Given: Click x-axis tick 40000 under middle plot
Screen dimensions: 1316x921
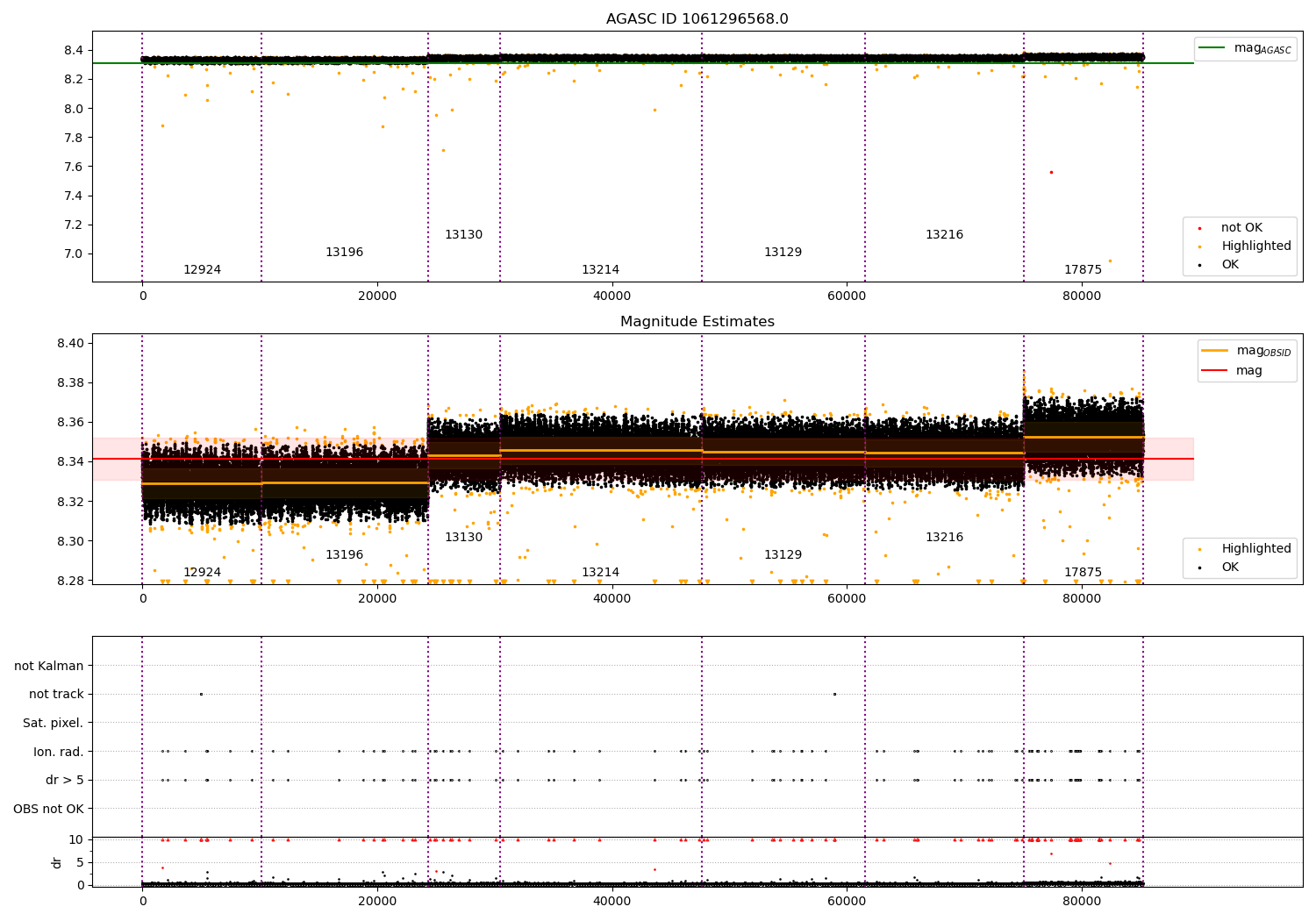Looking at the screenshot, I should (x=612, y=599).
